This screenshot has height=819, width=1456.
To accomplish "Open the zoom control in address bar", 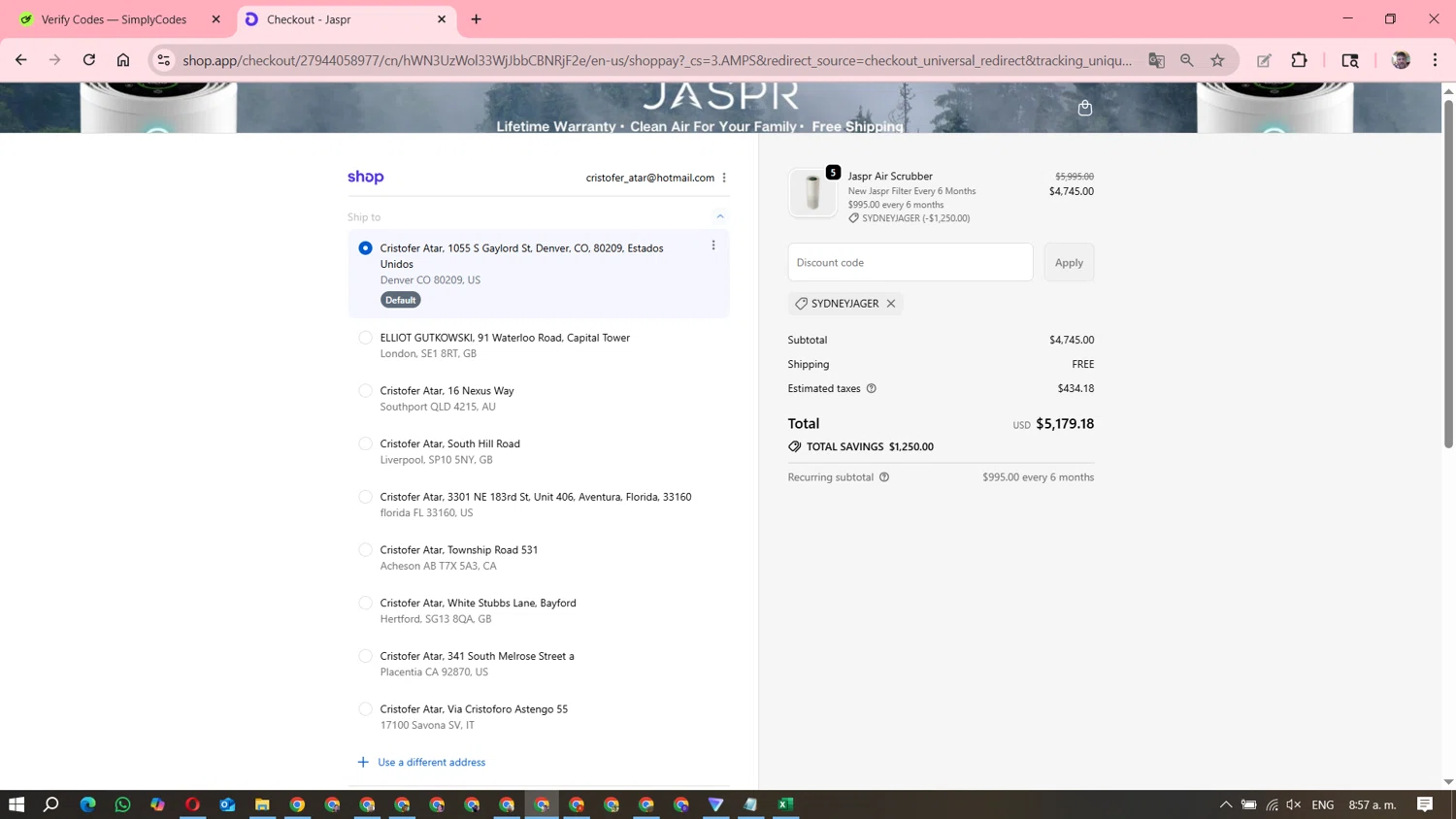I will 1187,60.
